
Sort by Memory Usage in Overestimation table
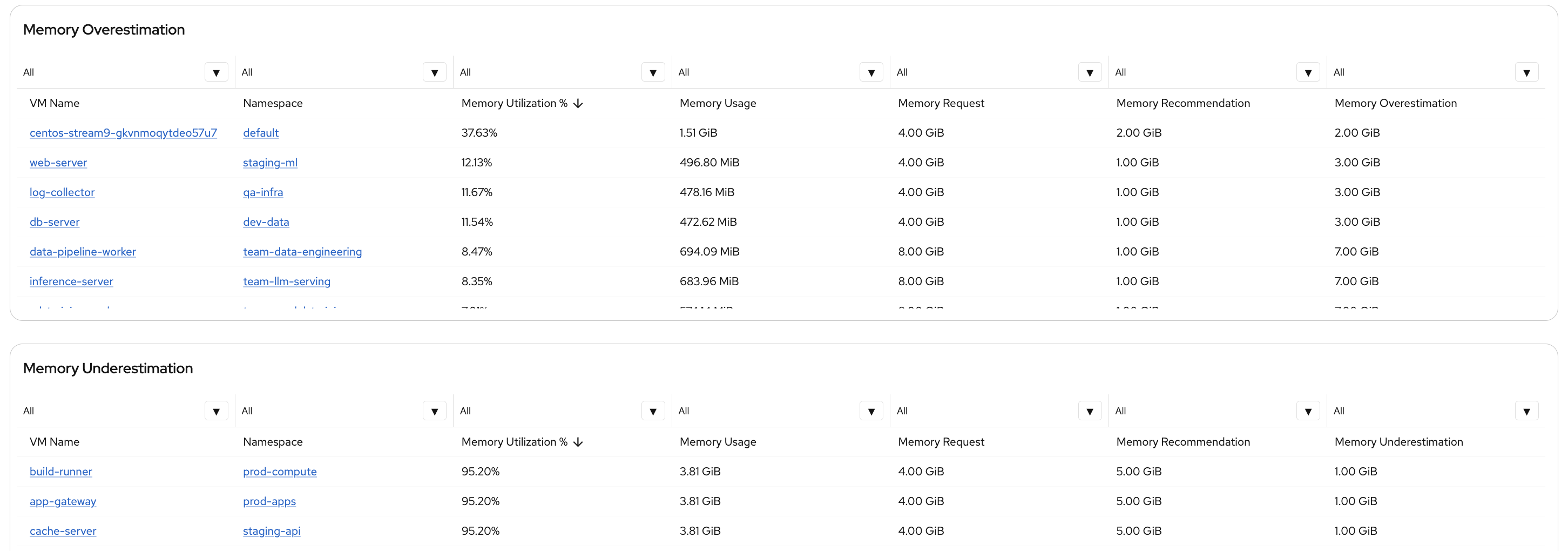pyautogui.click(x=718, y=104)
